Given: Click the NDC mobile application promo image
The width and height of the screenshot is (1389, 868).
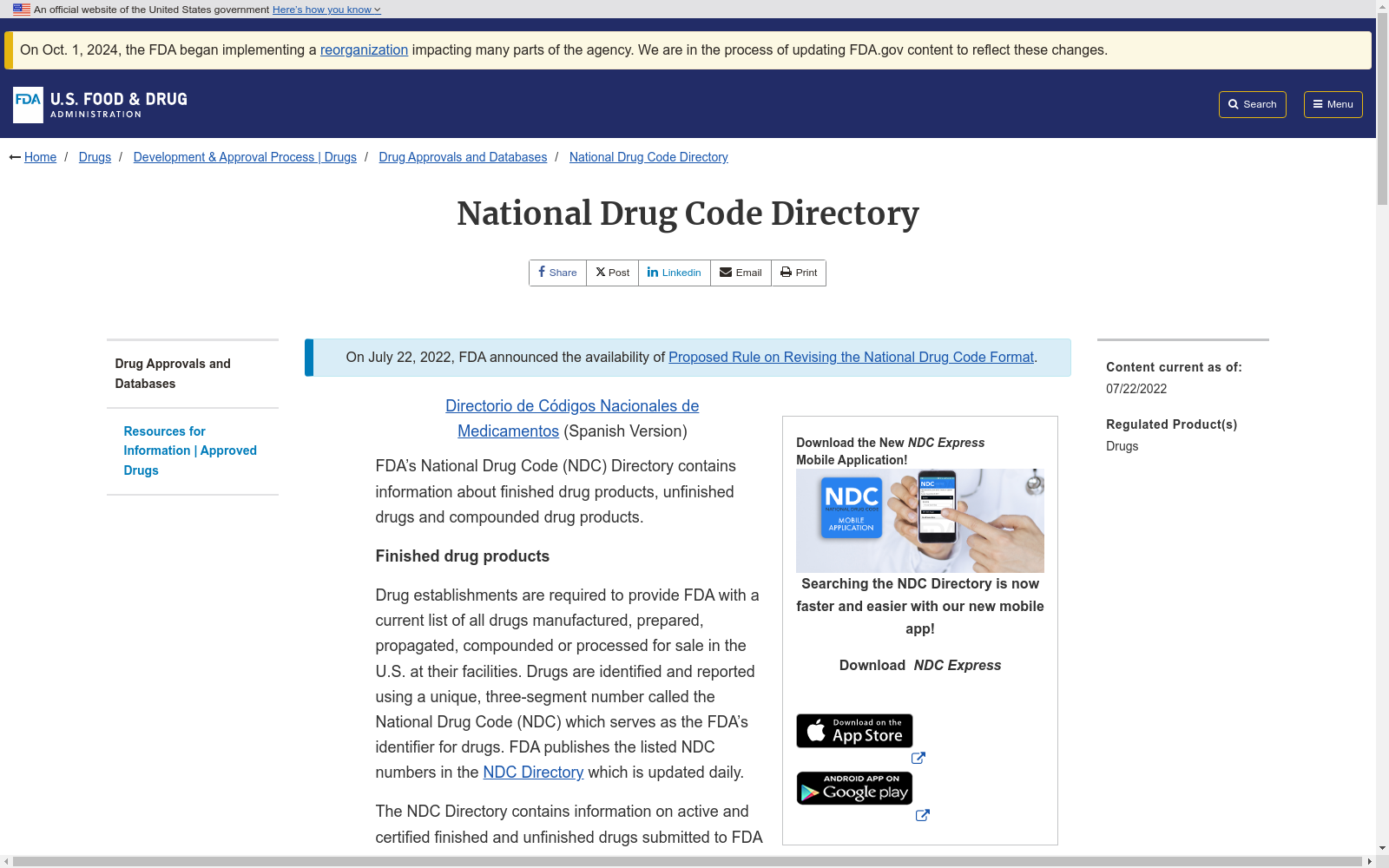Looking at the screenshot, I should 919,520.
